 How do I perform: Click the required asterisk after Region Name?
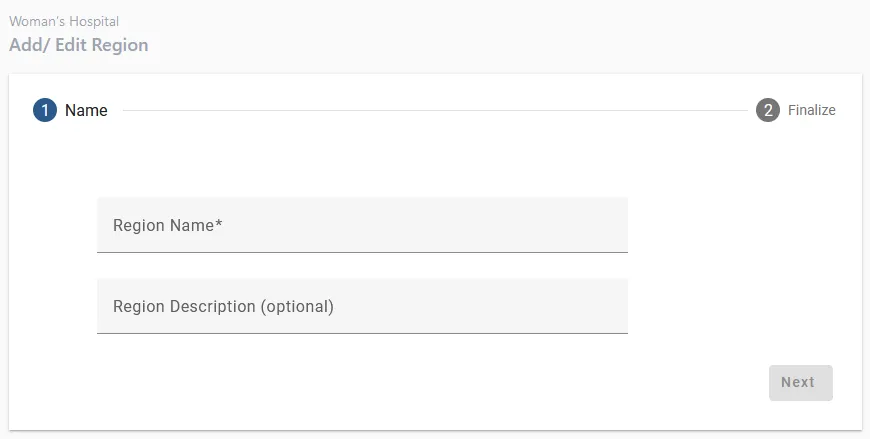point(218,224)
